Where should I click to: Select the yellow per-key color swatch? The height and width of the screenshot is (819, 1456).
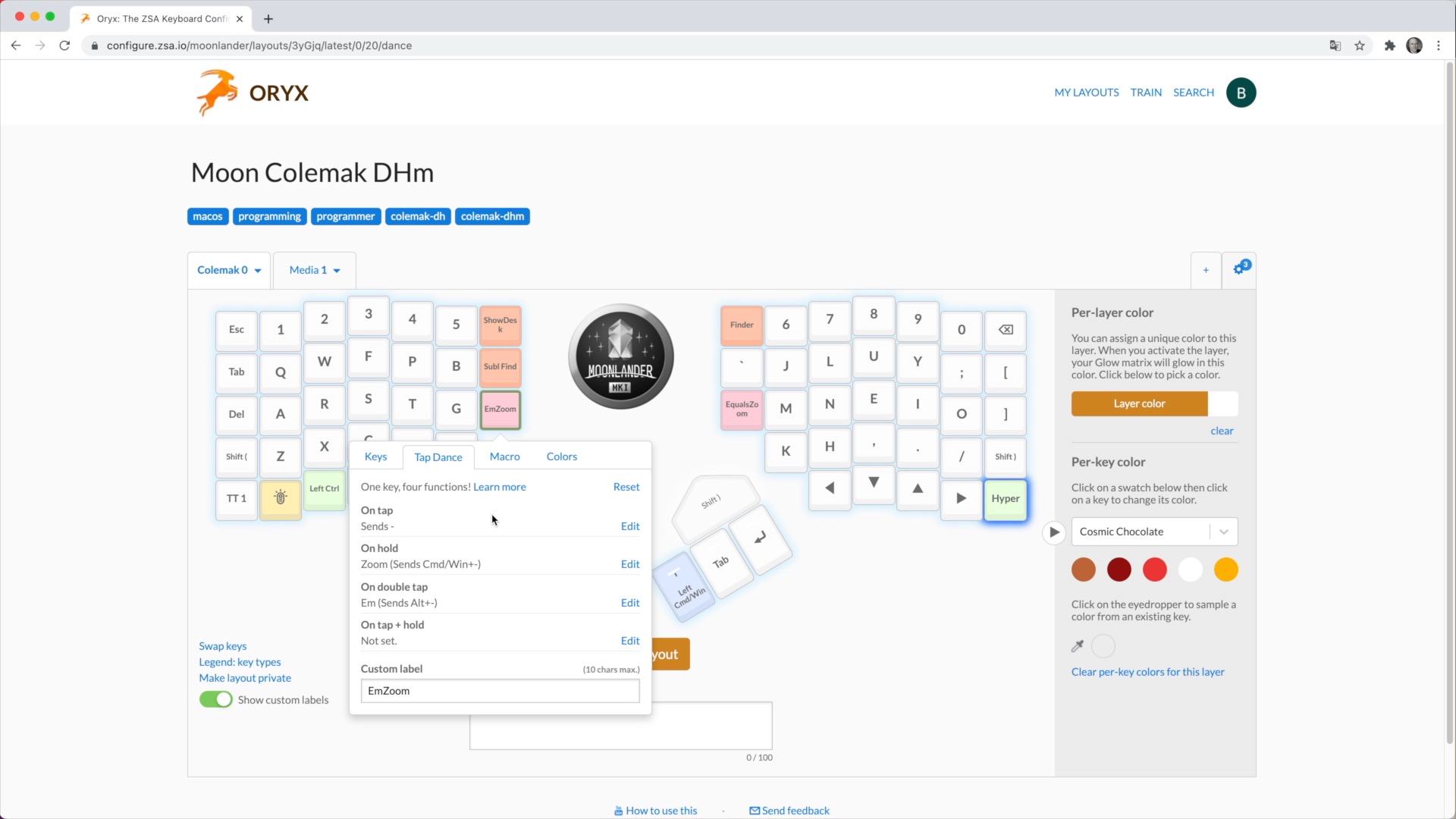[1228, 570]
